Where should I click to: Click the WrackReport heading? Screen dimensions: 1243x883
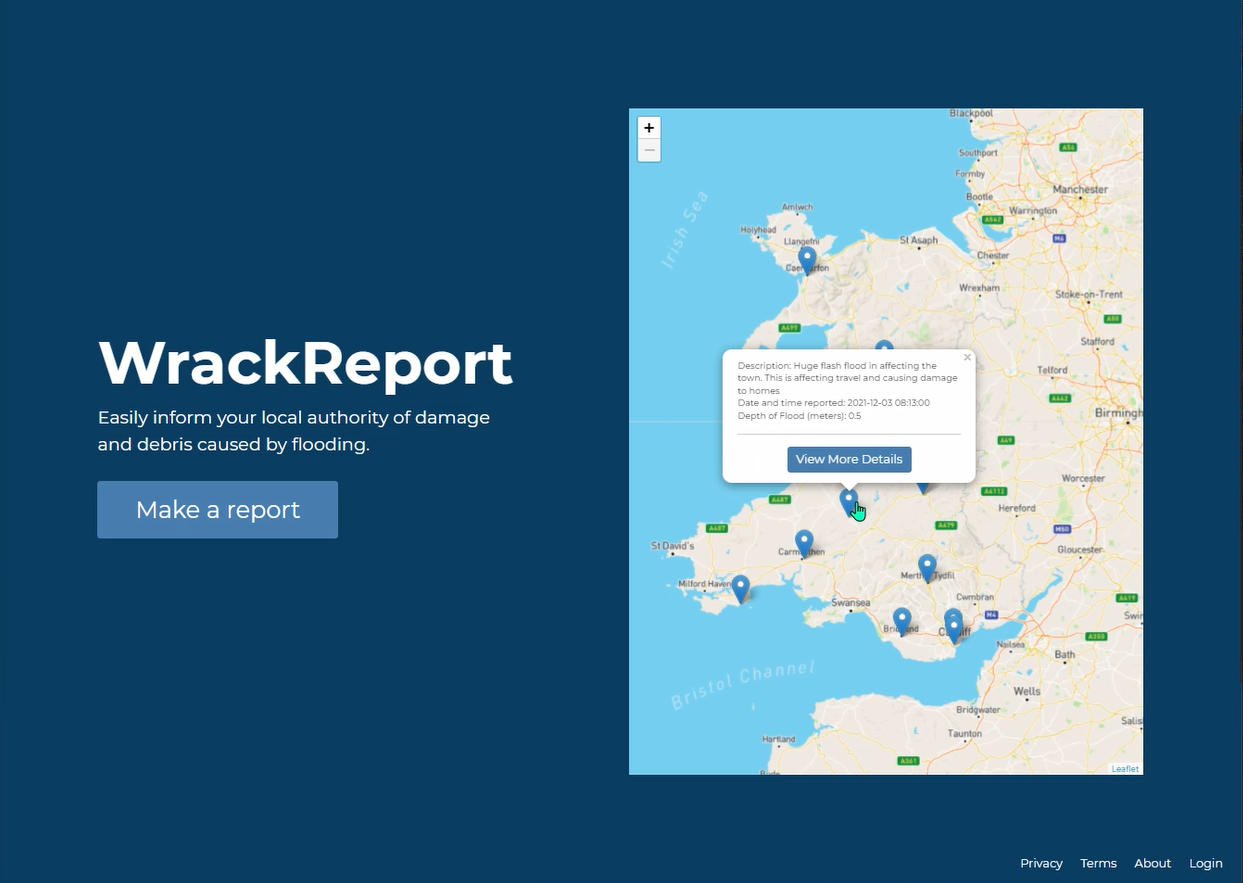coord(305,363)
